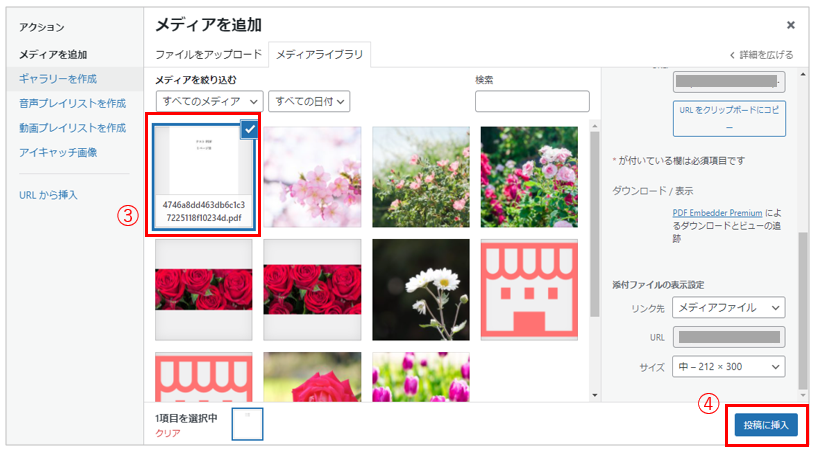Click the selected item preview thumbnail at bottom
This screenshot has height=455, width=816.
tap(247, 424)
